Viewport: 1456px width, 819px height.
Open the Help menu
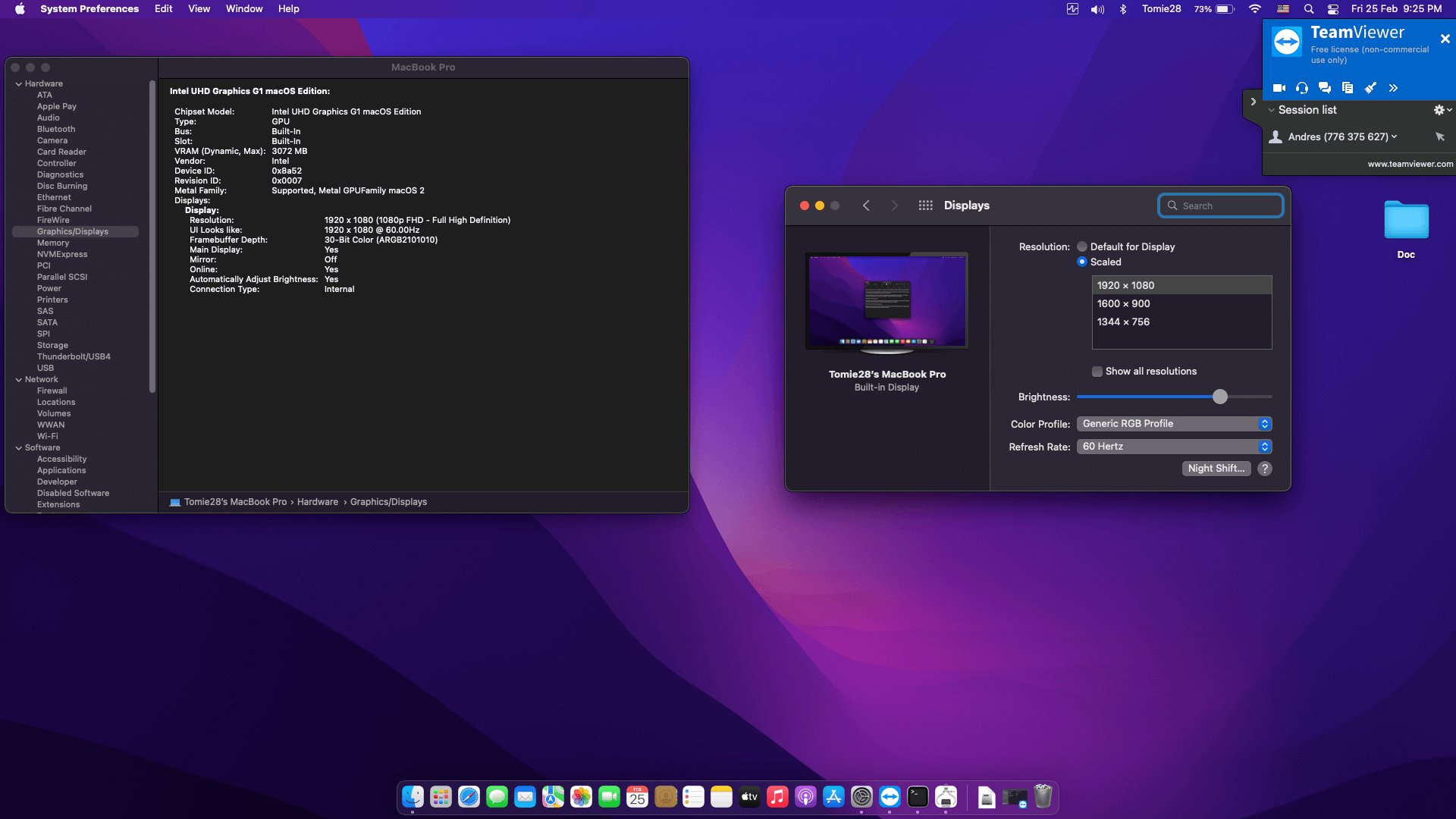pyautogui.click(x=288, y=9)
